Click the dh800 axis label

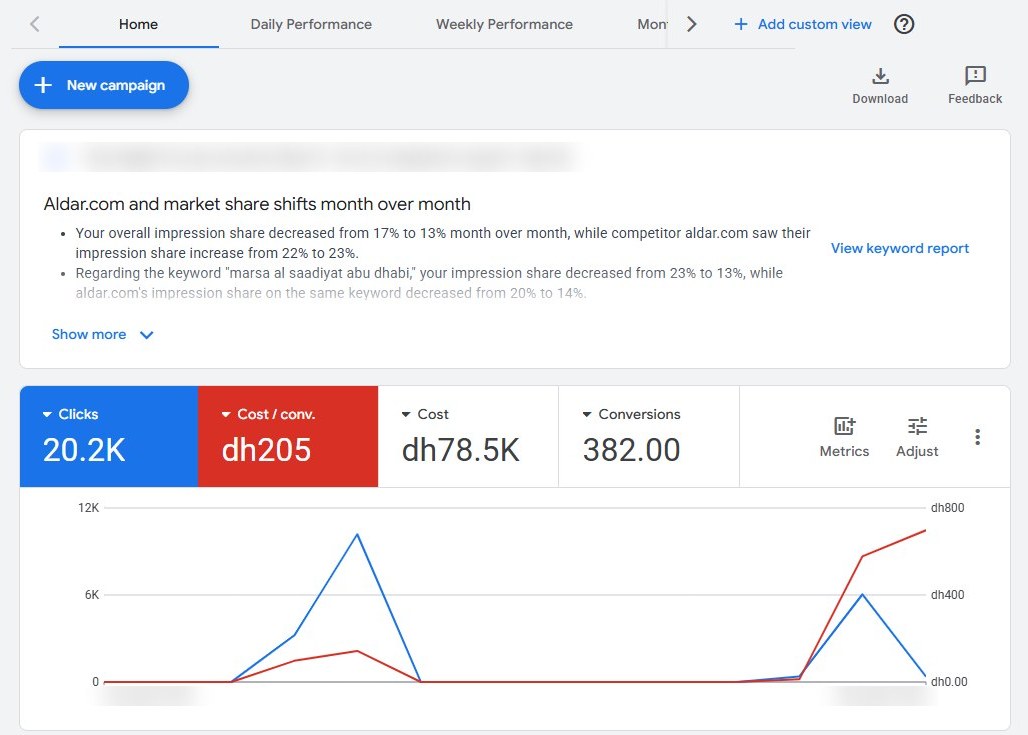coord(947,507)
